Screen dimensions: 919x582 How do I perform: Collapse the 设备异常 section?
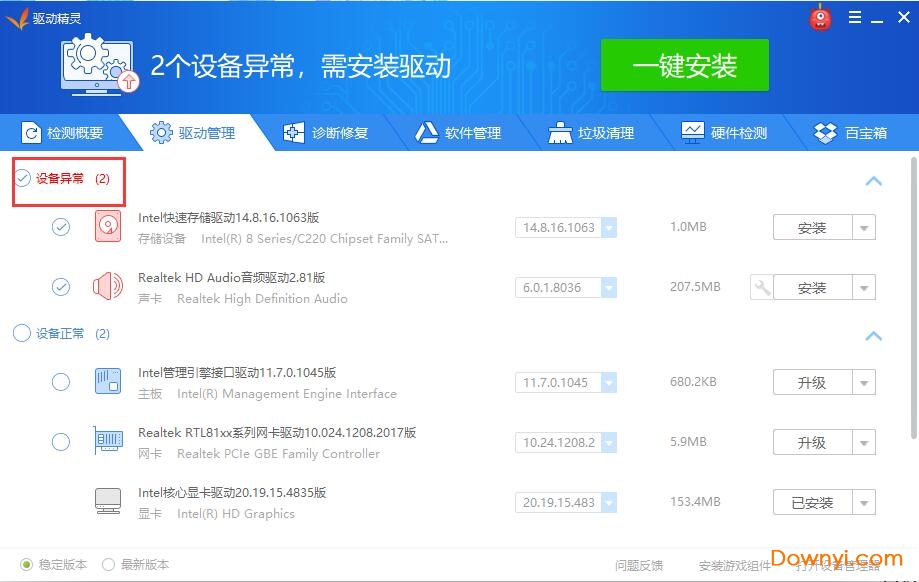(874, 181)
